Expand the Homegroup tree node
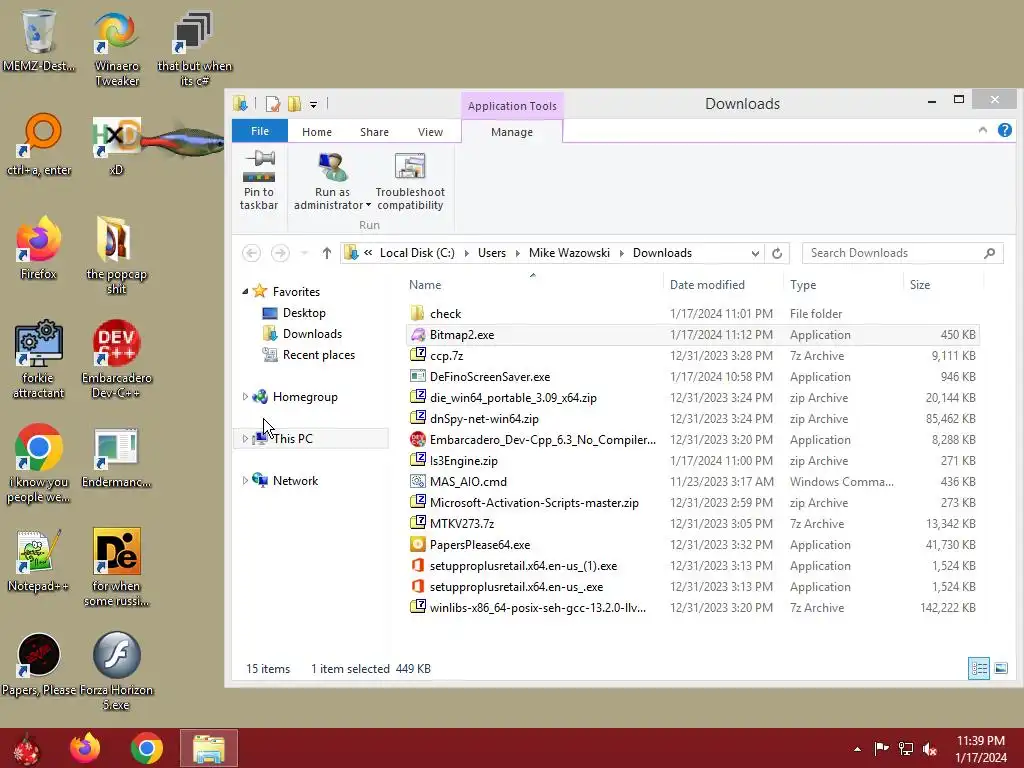The width and height of the screenshot is (1024, 768). click(x=246, y=396)
